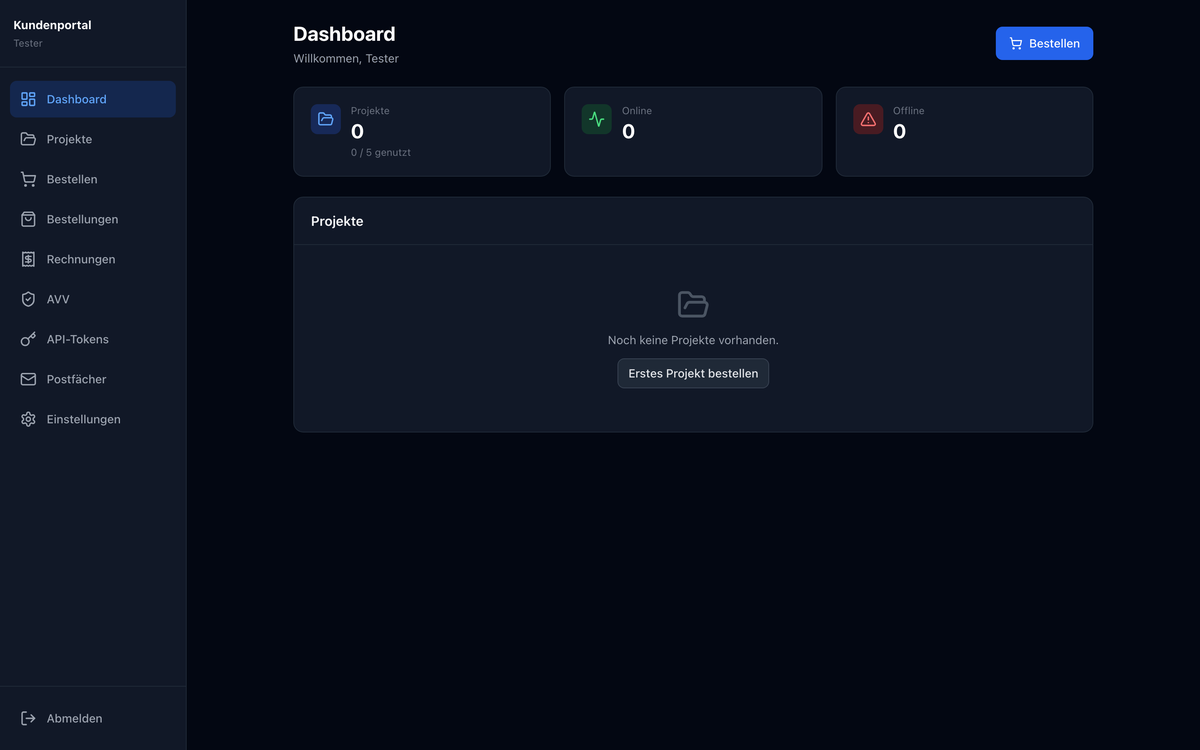Click the AVV shield icon
This screenshot has width=1200, height=750.
(x=28, y=299)
